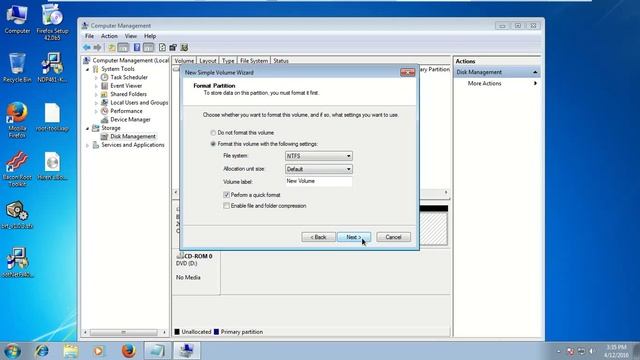This screenshot has width=640, height=360.
Task: Select Shared Folders in the console tree
Action: click(x=128, y=94)
